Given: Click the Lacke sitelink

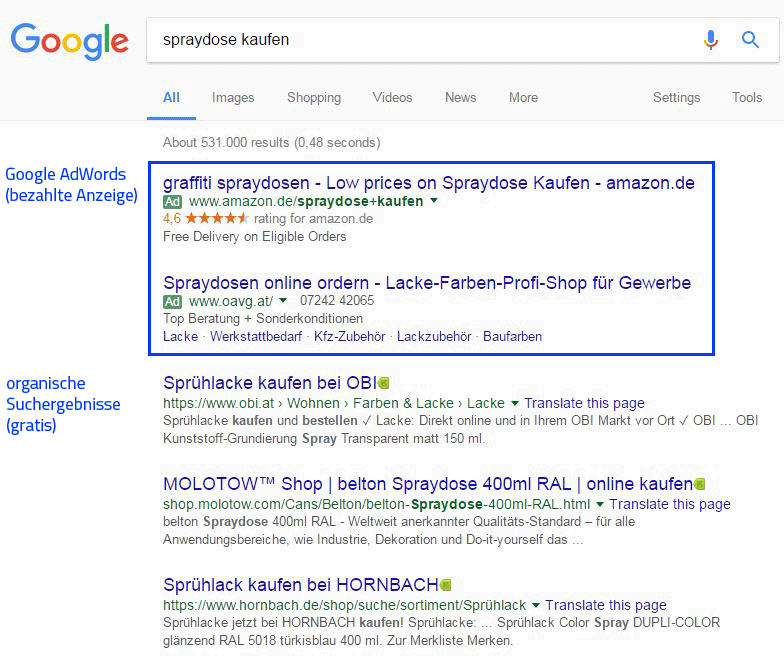Looking at the screenshot, I should [180, 336].
